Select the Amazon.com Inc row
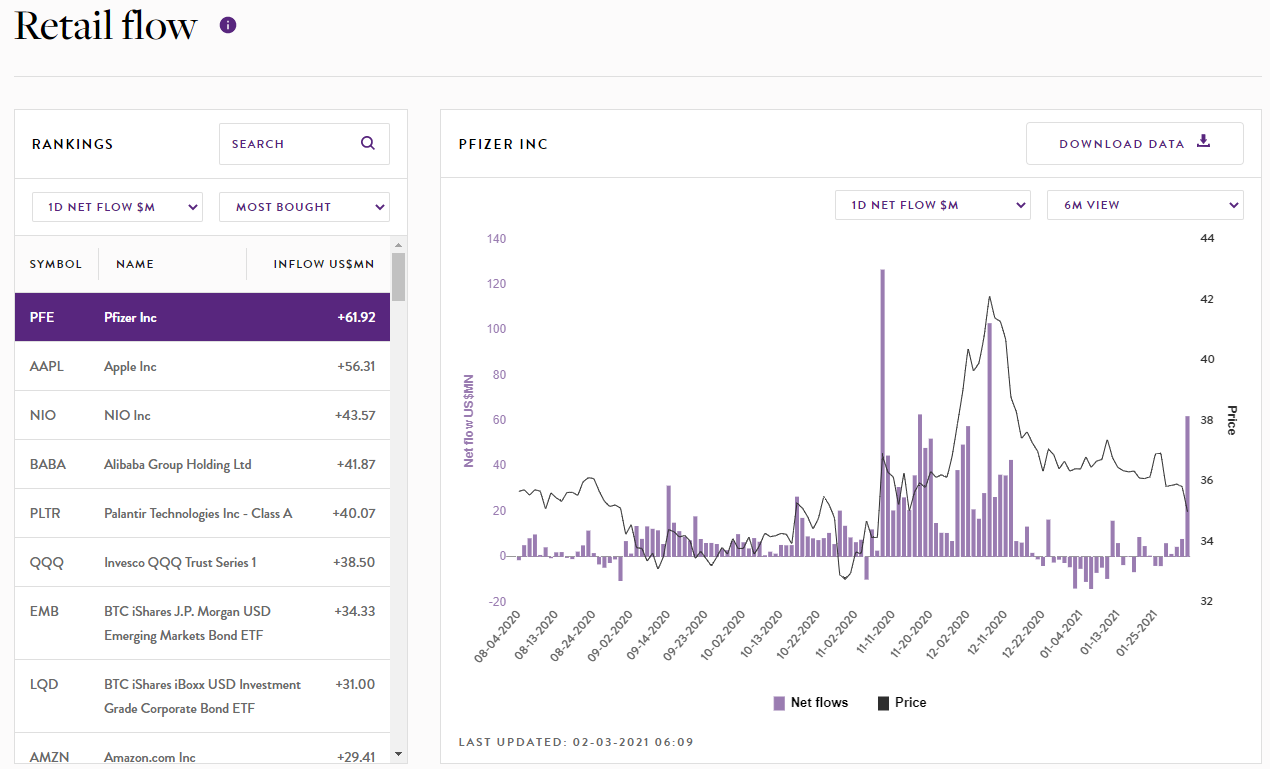 coord(202,750)
